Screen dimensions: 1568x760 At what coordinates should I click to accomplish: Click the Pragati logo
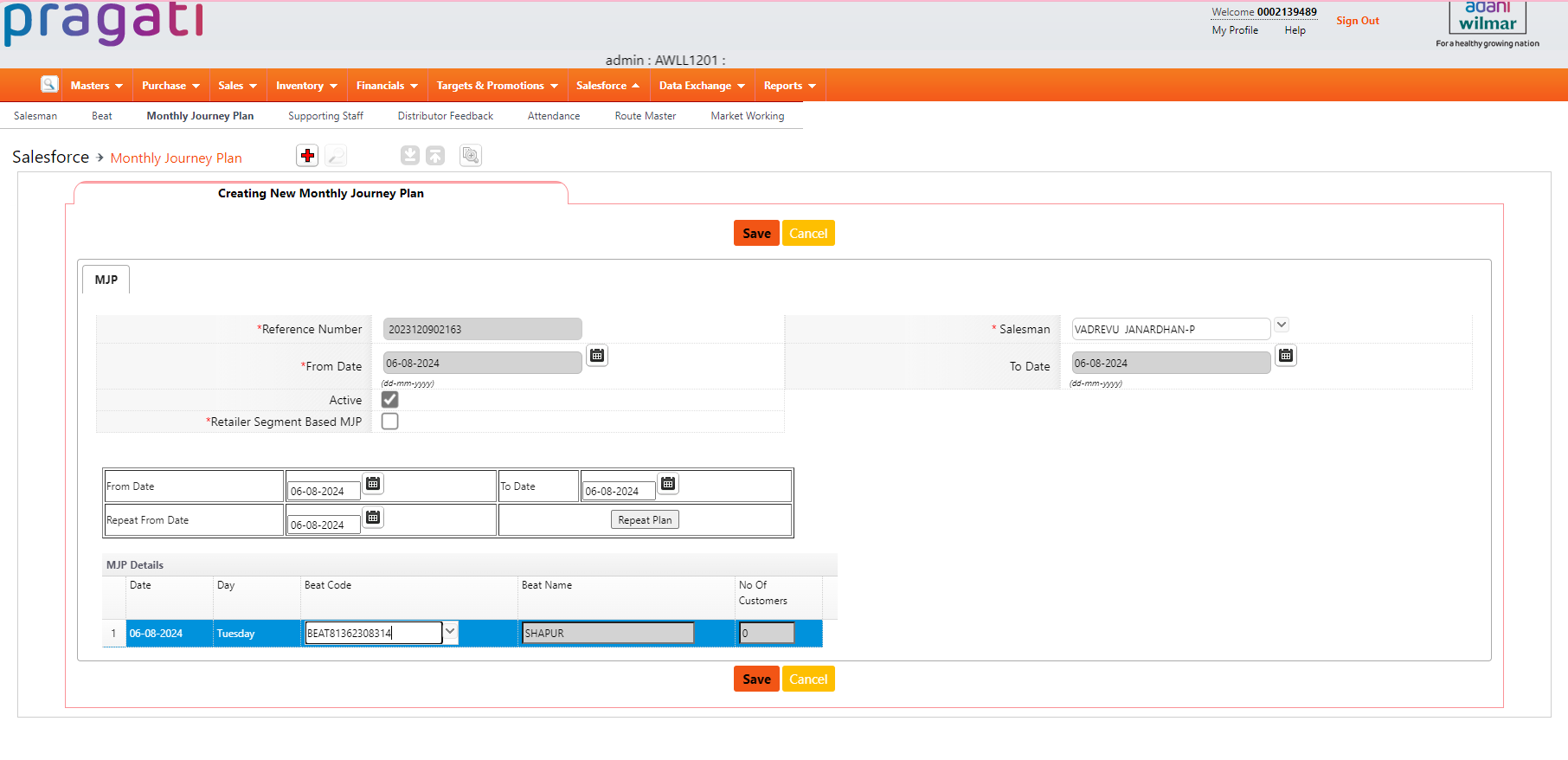103,23
